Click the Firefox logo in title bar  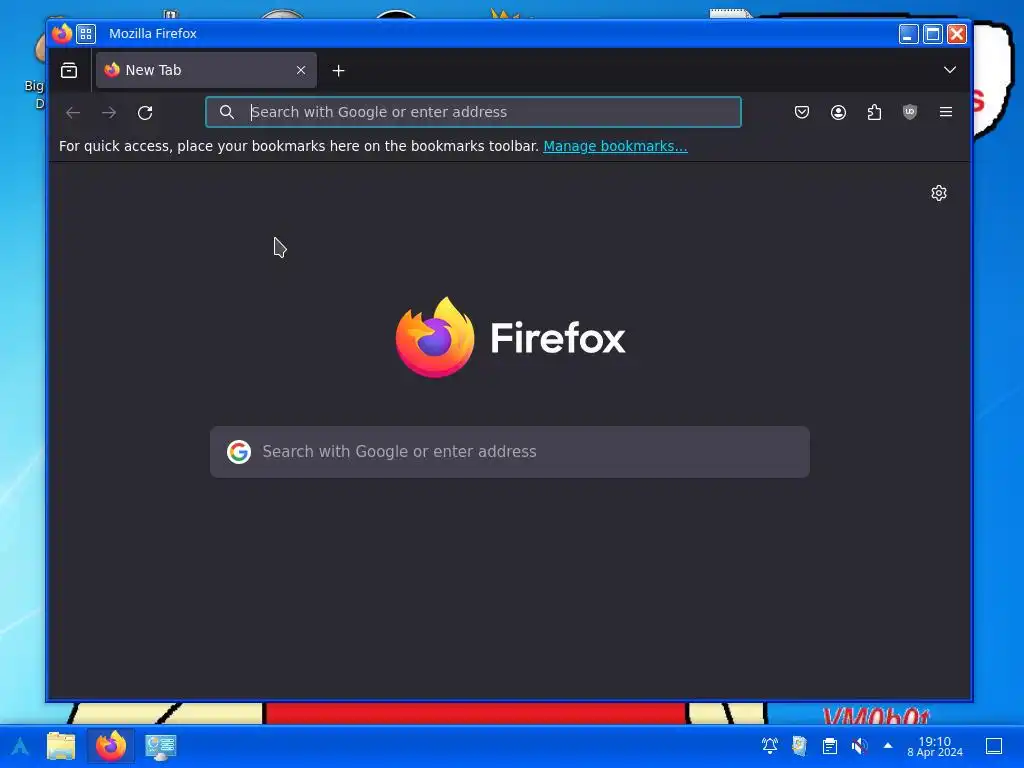(x=61, y=33)
